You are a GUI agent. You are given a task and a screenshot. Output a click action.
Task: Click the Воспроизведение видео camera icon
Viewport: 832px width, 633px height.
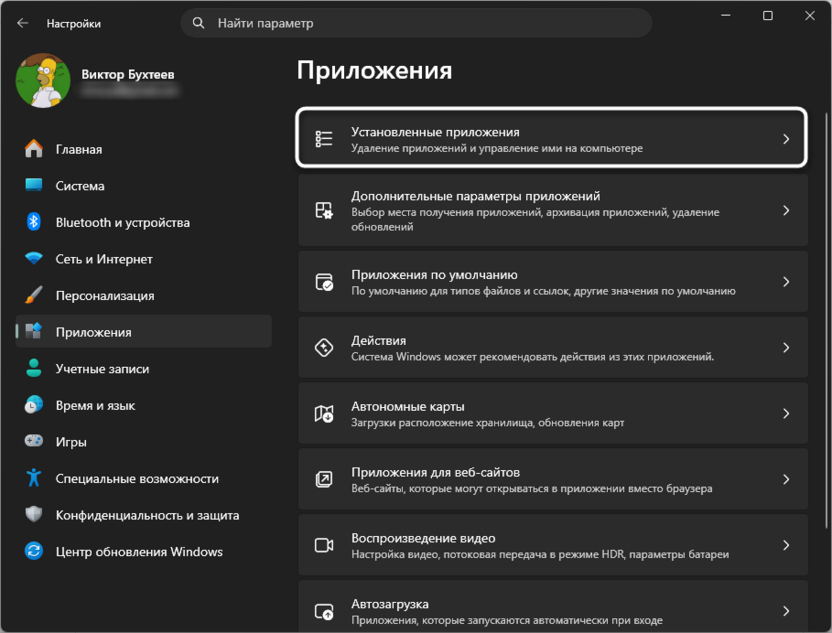[x=324, y=545]
